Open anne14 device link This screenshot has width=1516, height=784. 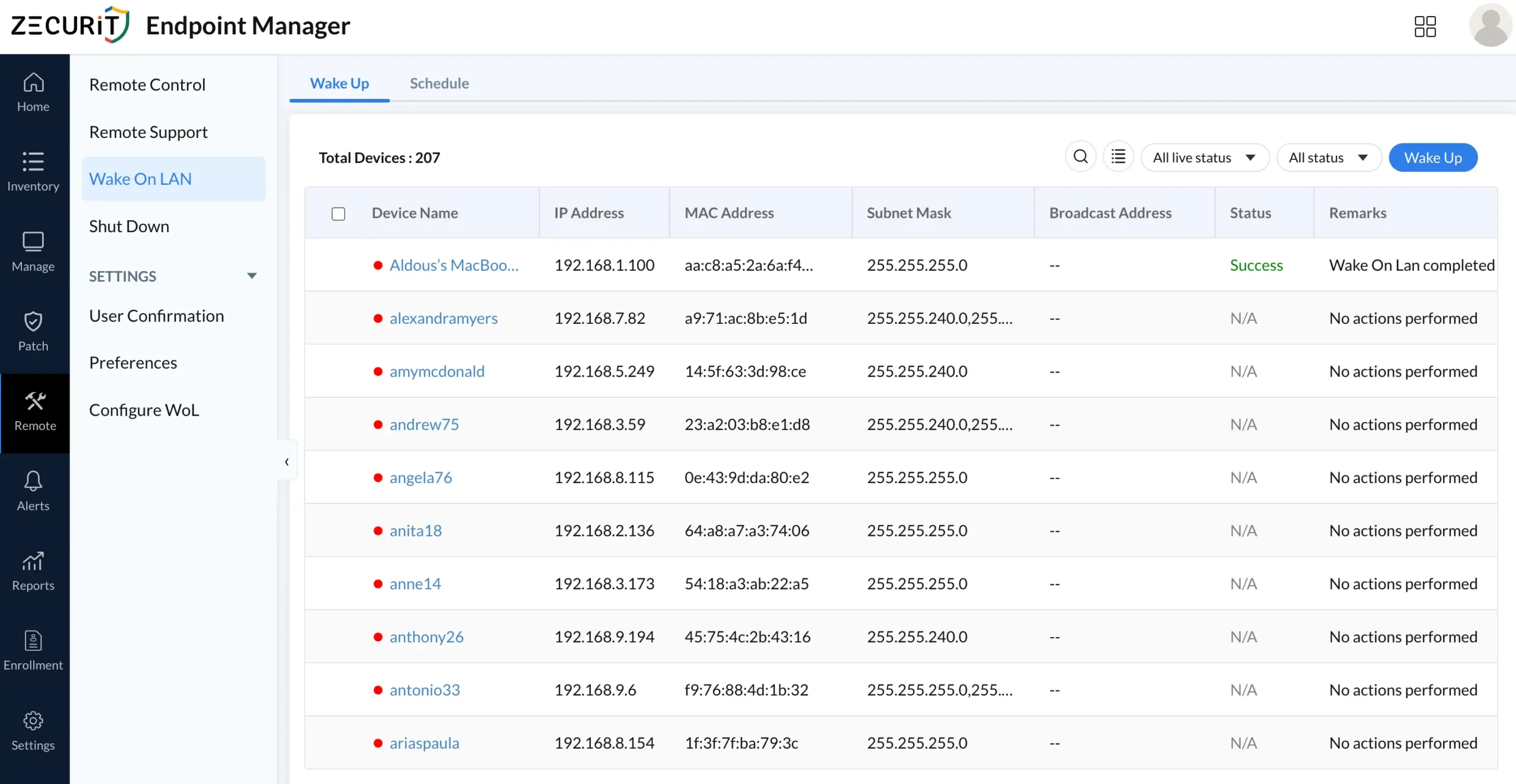point(415,584)
